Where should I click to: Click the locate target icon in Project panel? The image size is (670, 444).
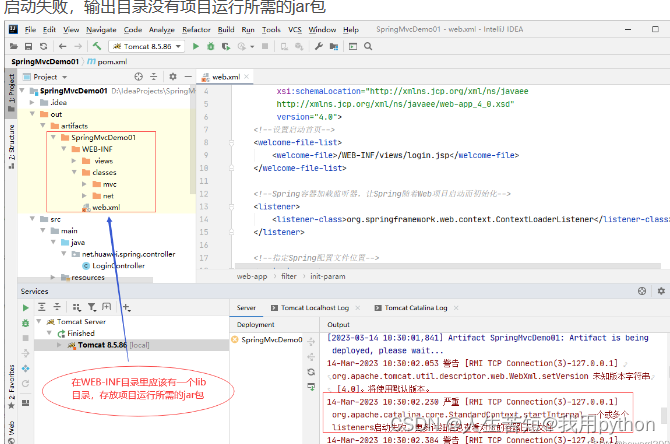click(138, 77)
